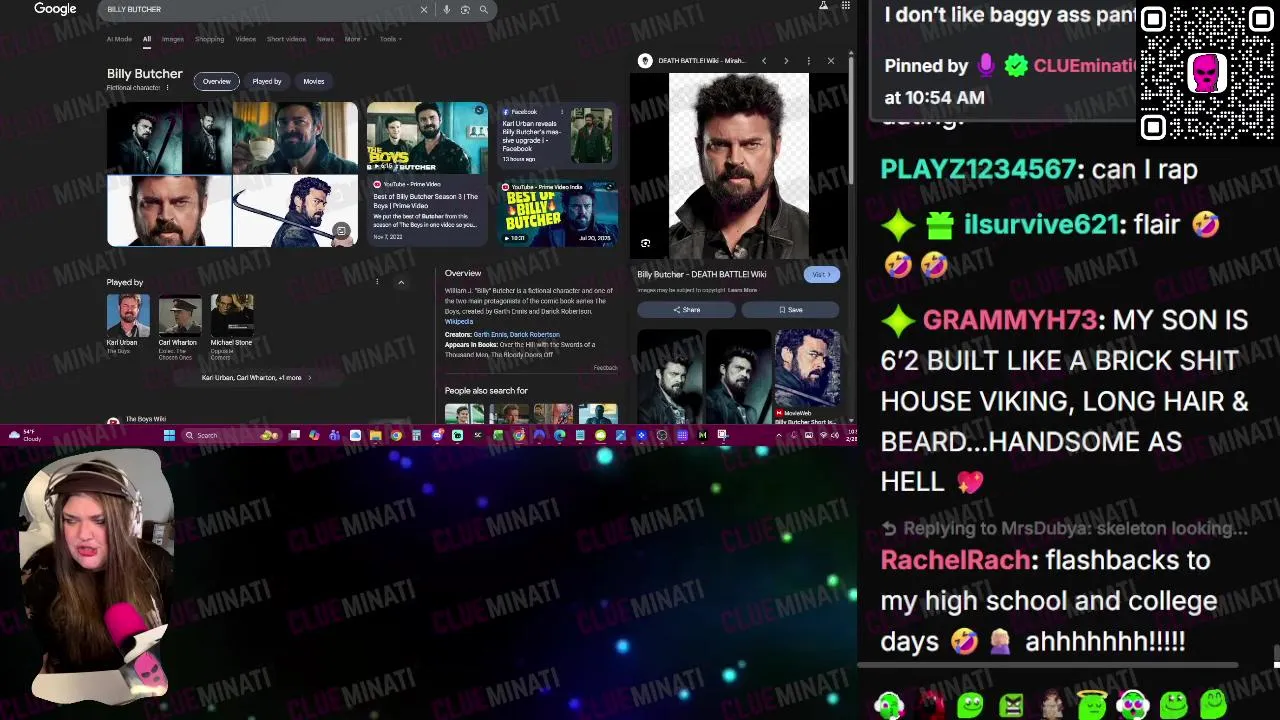Go to the Google logo homepage
The height and width of the screenshot is (720, 1280).
(55, 9)
